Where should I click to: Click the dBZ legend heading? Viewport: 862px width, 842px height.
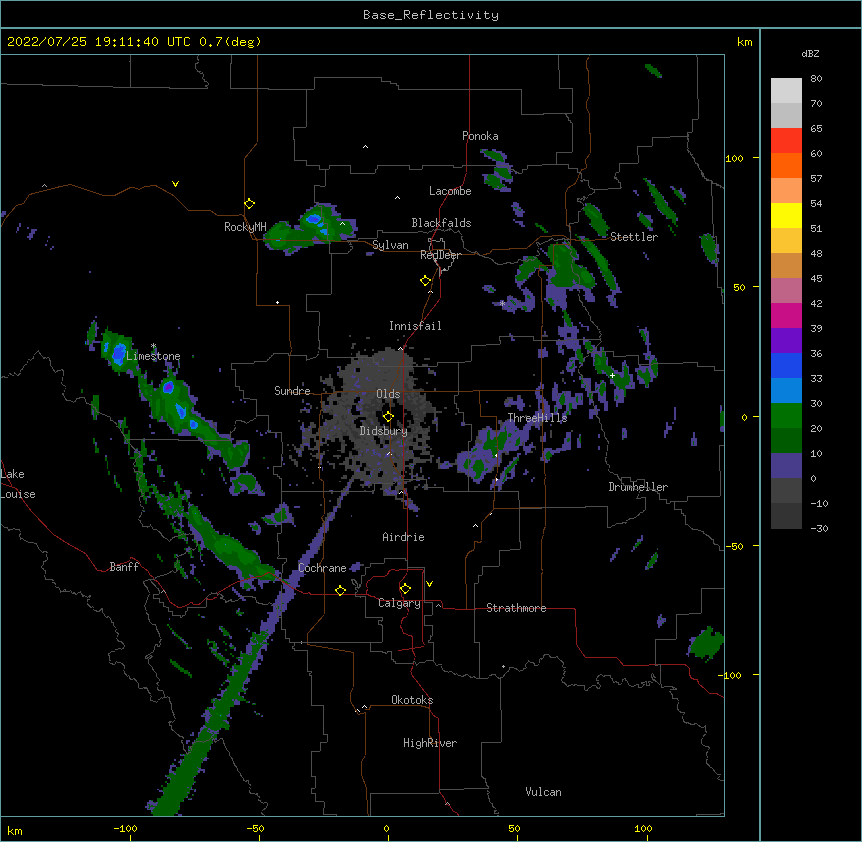(810, 54)
